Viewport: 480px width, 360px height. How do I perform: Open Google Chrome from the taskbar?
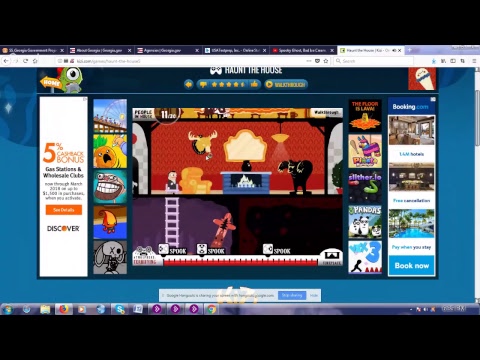pos(211,309)
